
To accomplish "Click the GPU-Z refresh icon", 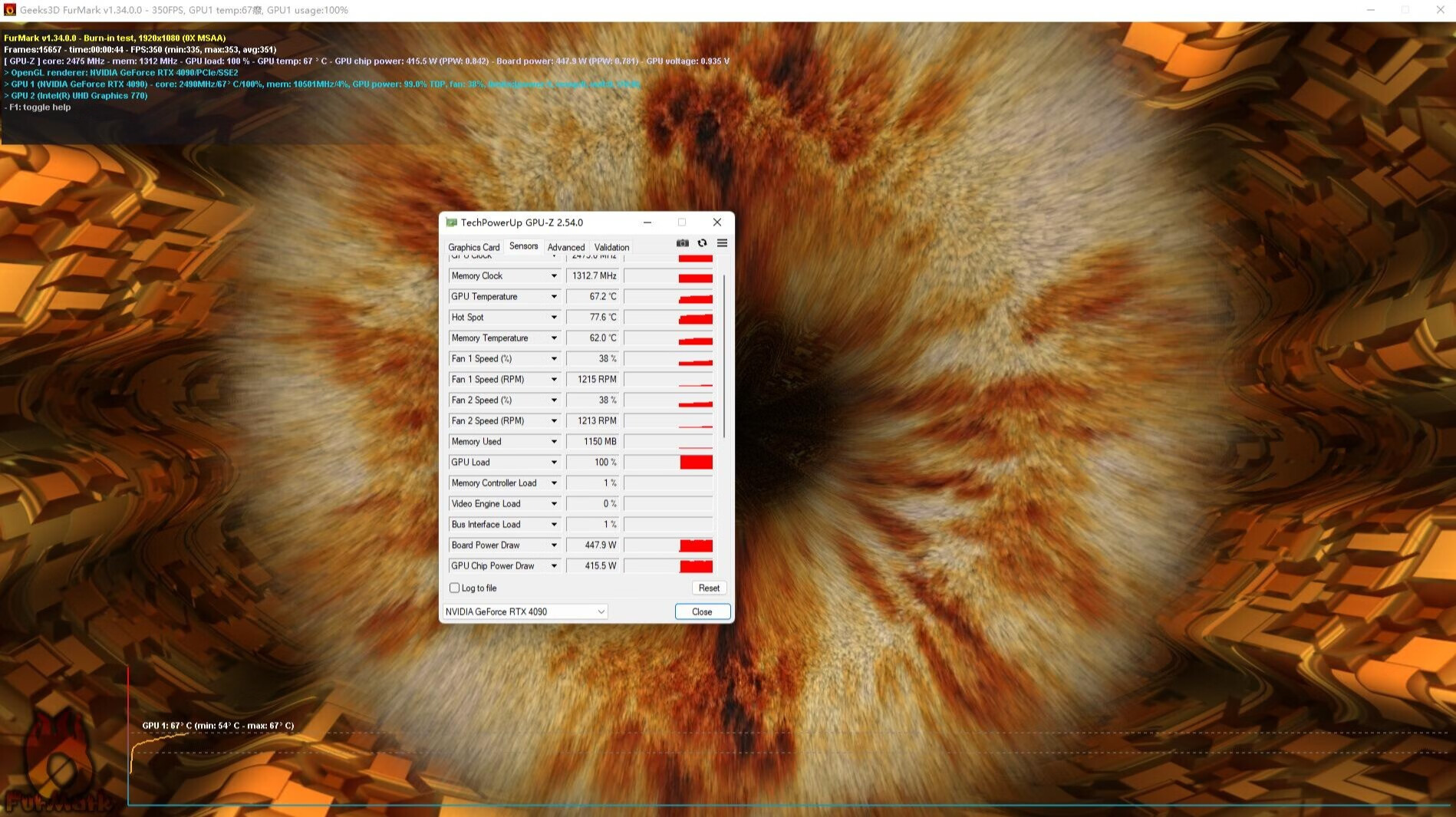I will tap(702, 243).
